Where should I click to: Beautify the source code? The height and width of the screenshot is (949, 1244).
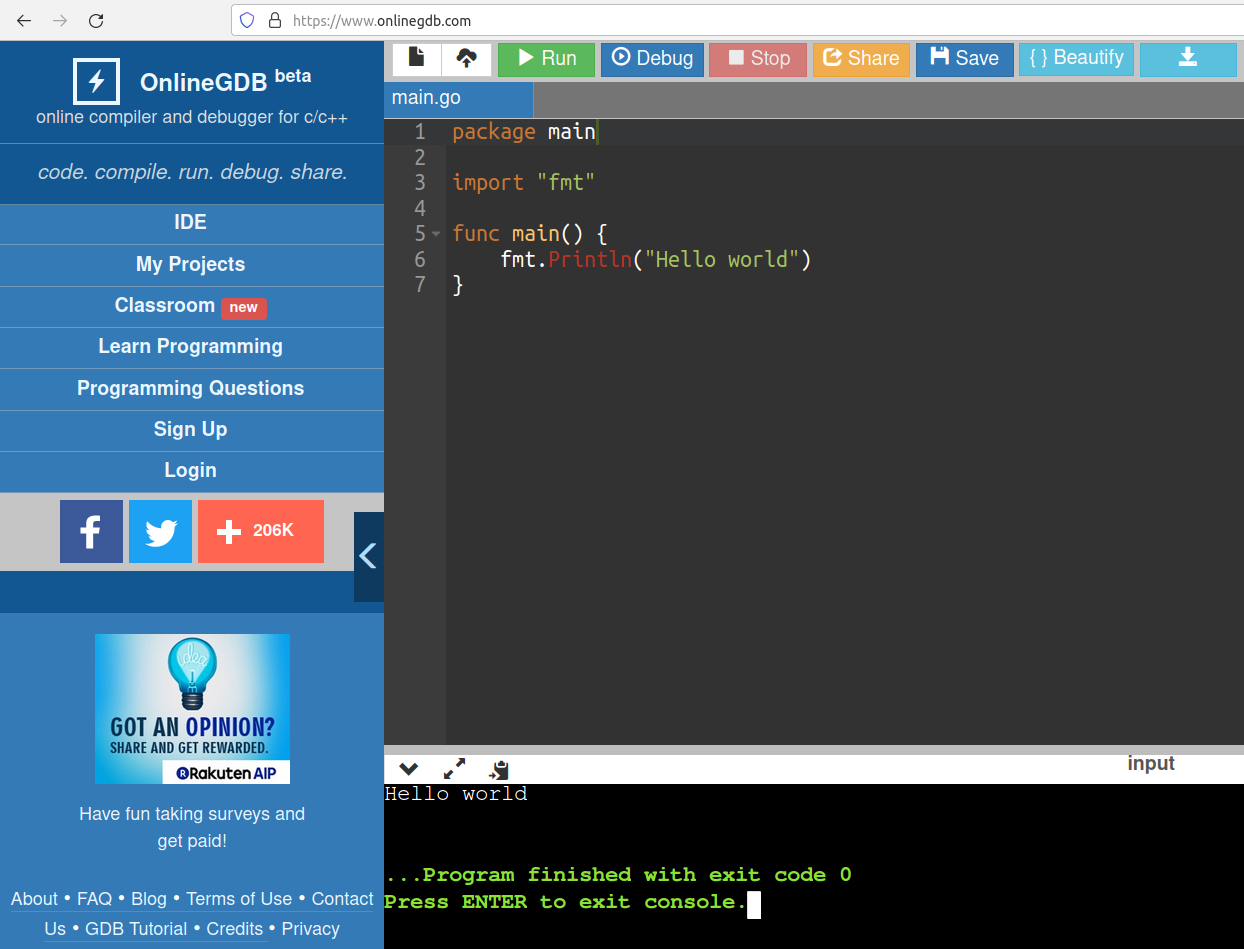click(1076, 59)
